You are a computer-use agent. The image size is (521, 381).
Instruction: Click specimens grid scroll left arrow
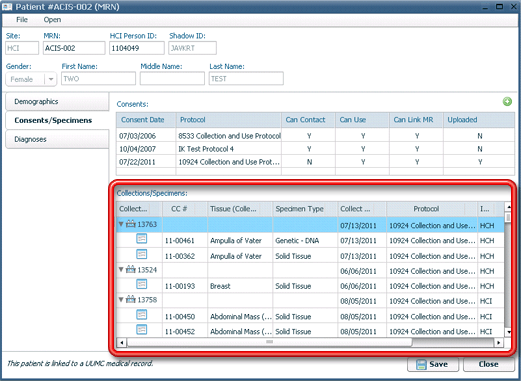[x=122, y=342]
